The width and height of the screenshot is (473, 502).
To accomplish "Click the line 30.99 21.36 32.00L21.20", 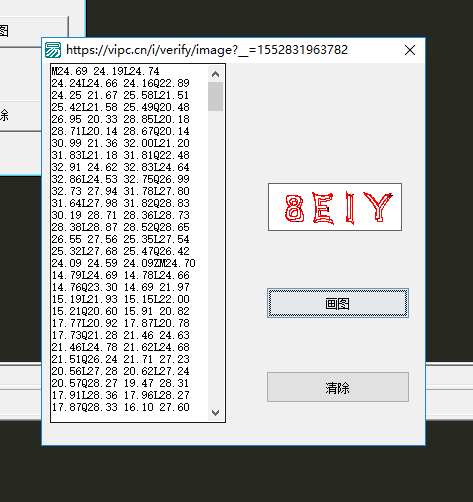I will click(x=120, y=143).
